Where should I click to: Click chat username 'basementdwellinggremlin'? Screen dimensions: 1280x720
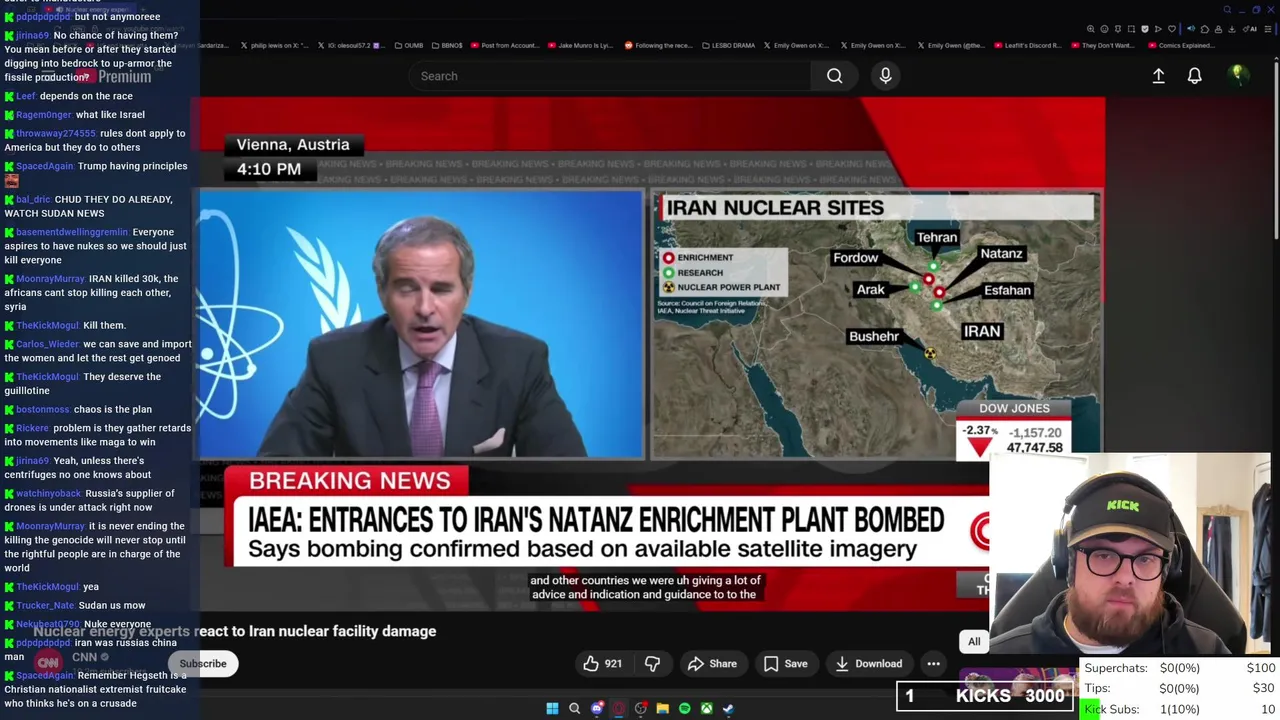(72, 232)
